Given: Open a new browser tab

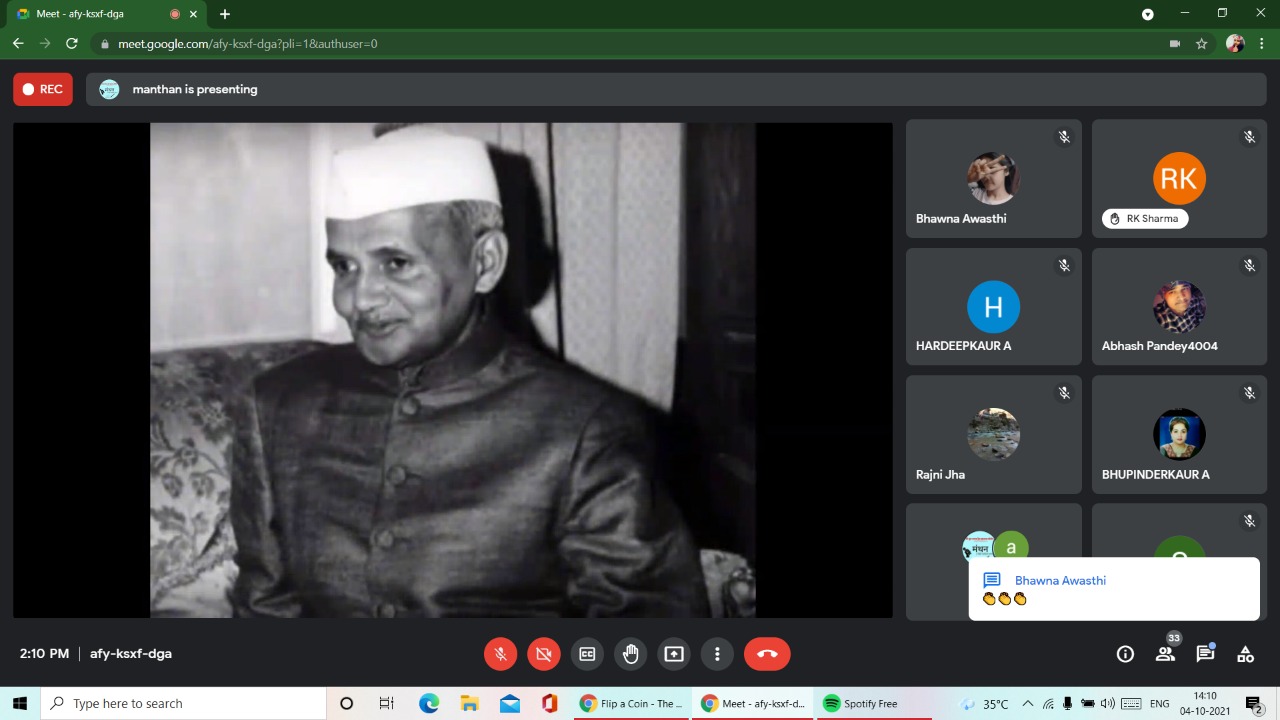Looking at the screenshot, I should (x=225, y=14).
